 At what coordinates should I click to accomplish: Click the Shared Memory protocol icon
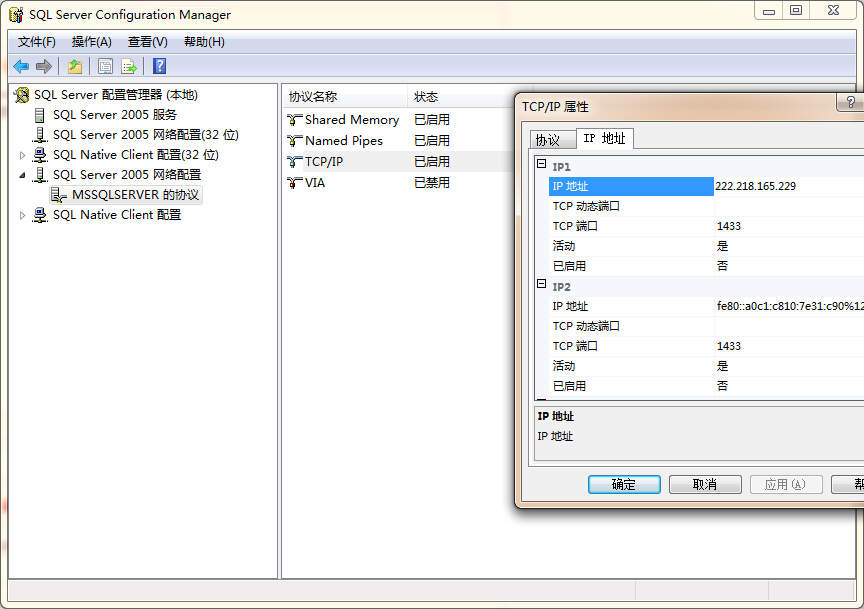tap(295, 120)
